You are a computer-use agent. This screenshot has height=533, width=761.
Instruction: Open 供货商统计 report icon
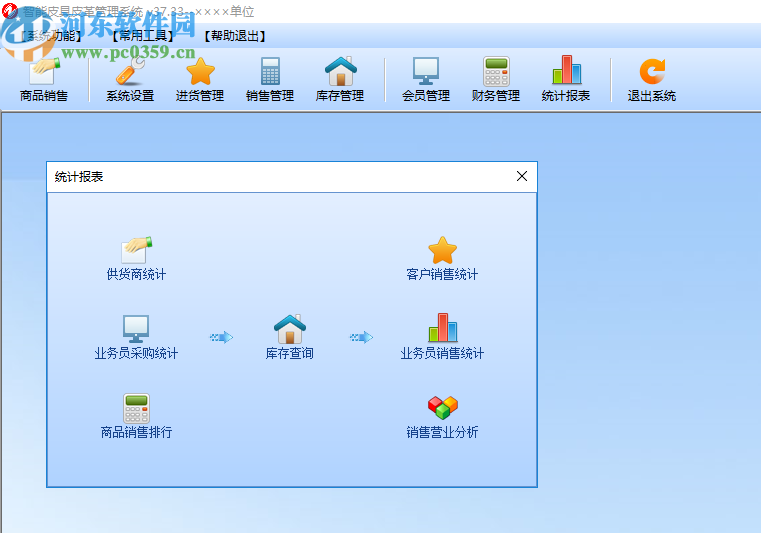(136, 250)
